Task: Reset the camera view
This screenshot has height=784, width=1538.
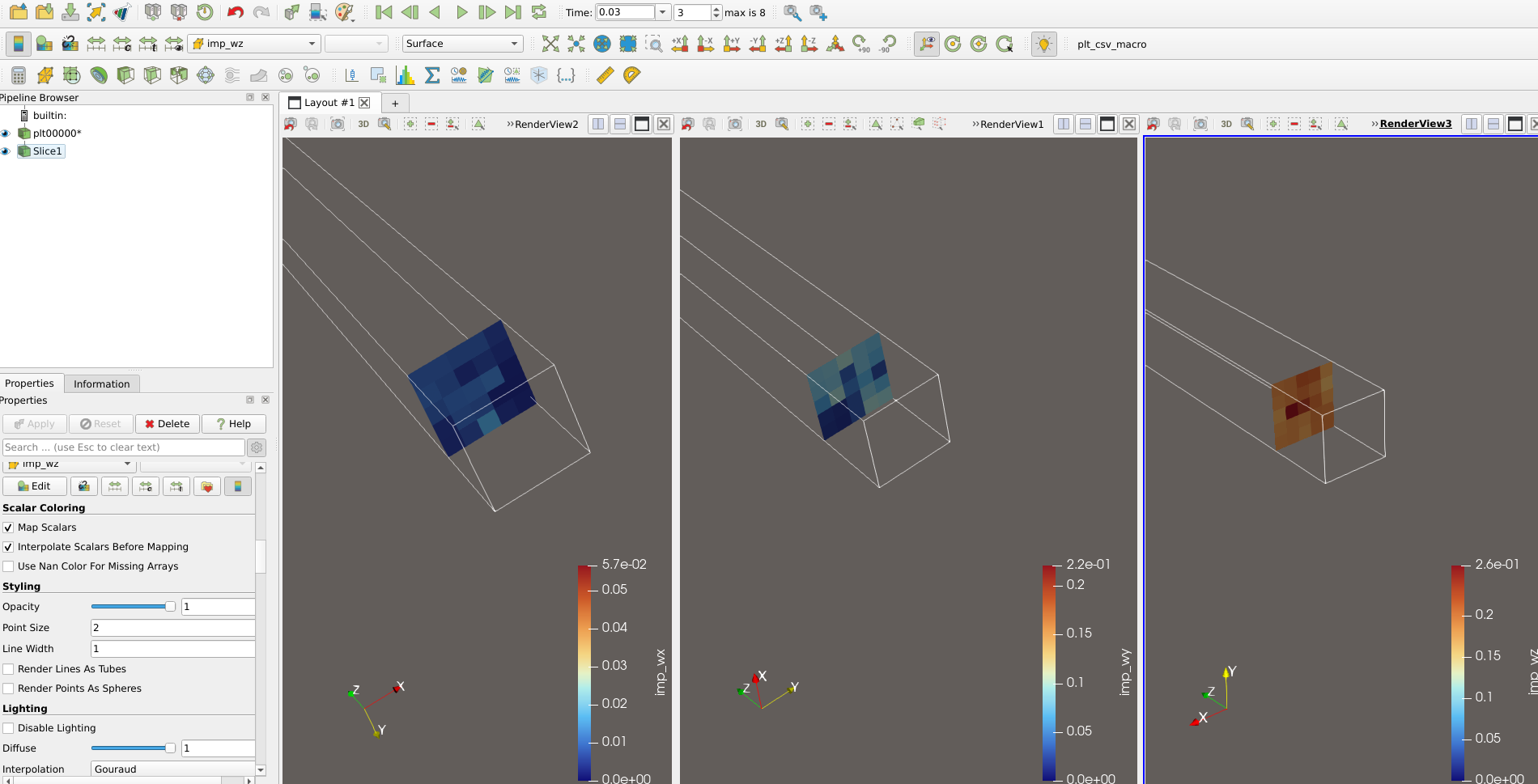Action: point(550,44)
